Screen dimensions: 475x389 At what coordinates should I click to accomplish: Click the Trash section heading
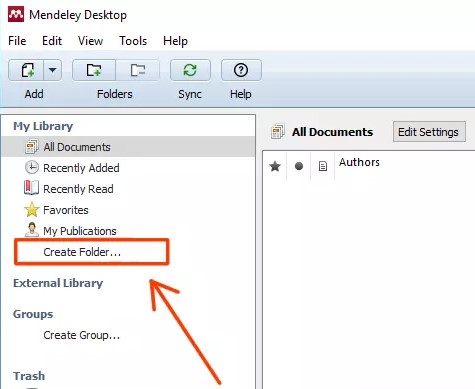(29, 376)
